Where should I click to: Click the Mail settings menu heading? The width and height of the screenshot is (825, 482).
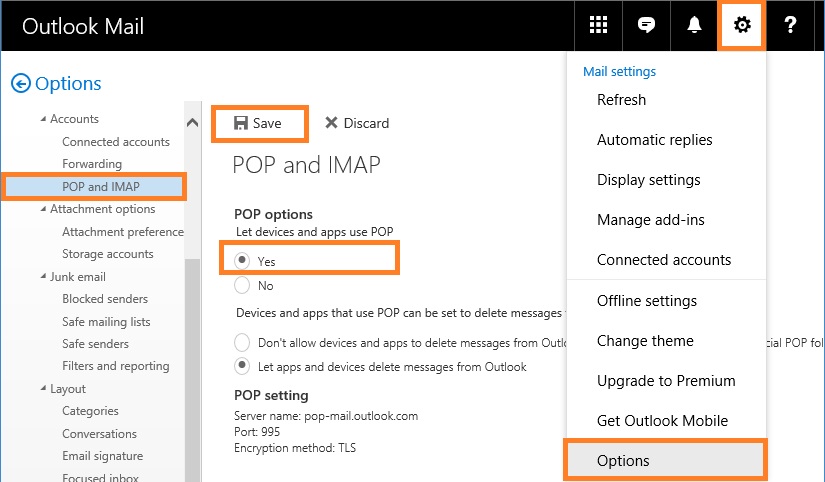[619, 72]
